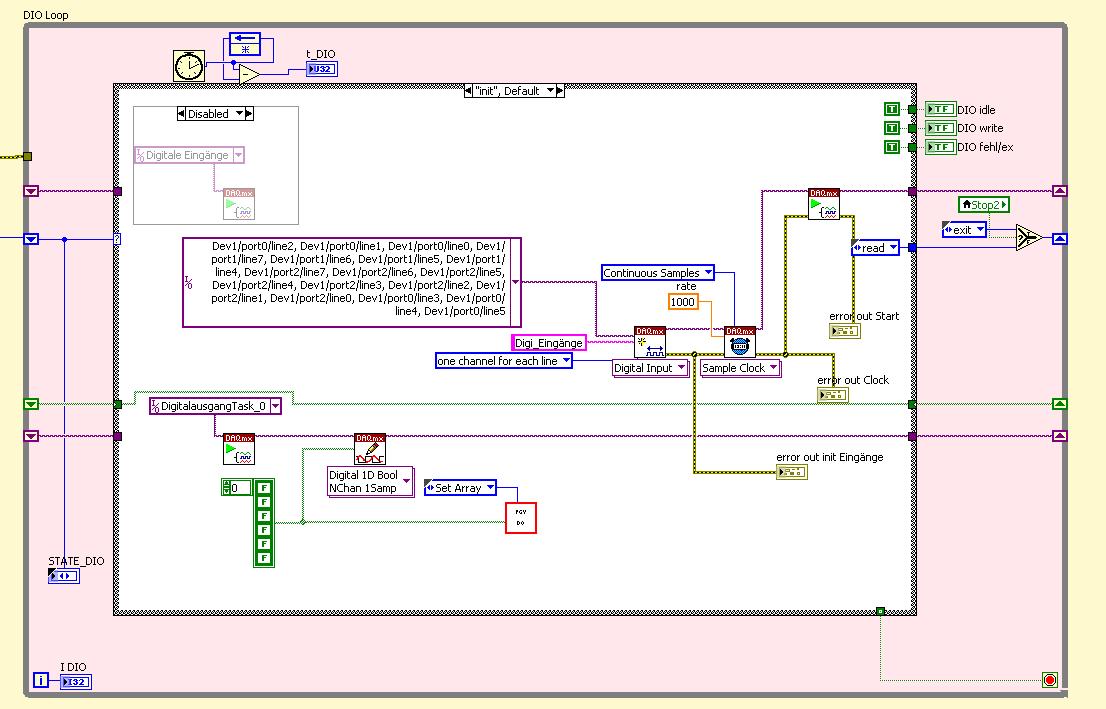1106x709 pixels.
Task: Click the red loop stop condition terminal
Action: [x=1050, y=680]
